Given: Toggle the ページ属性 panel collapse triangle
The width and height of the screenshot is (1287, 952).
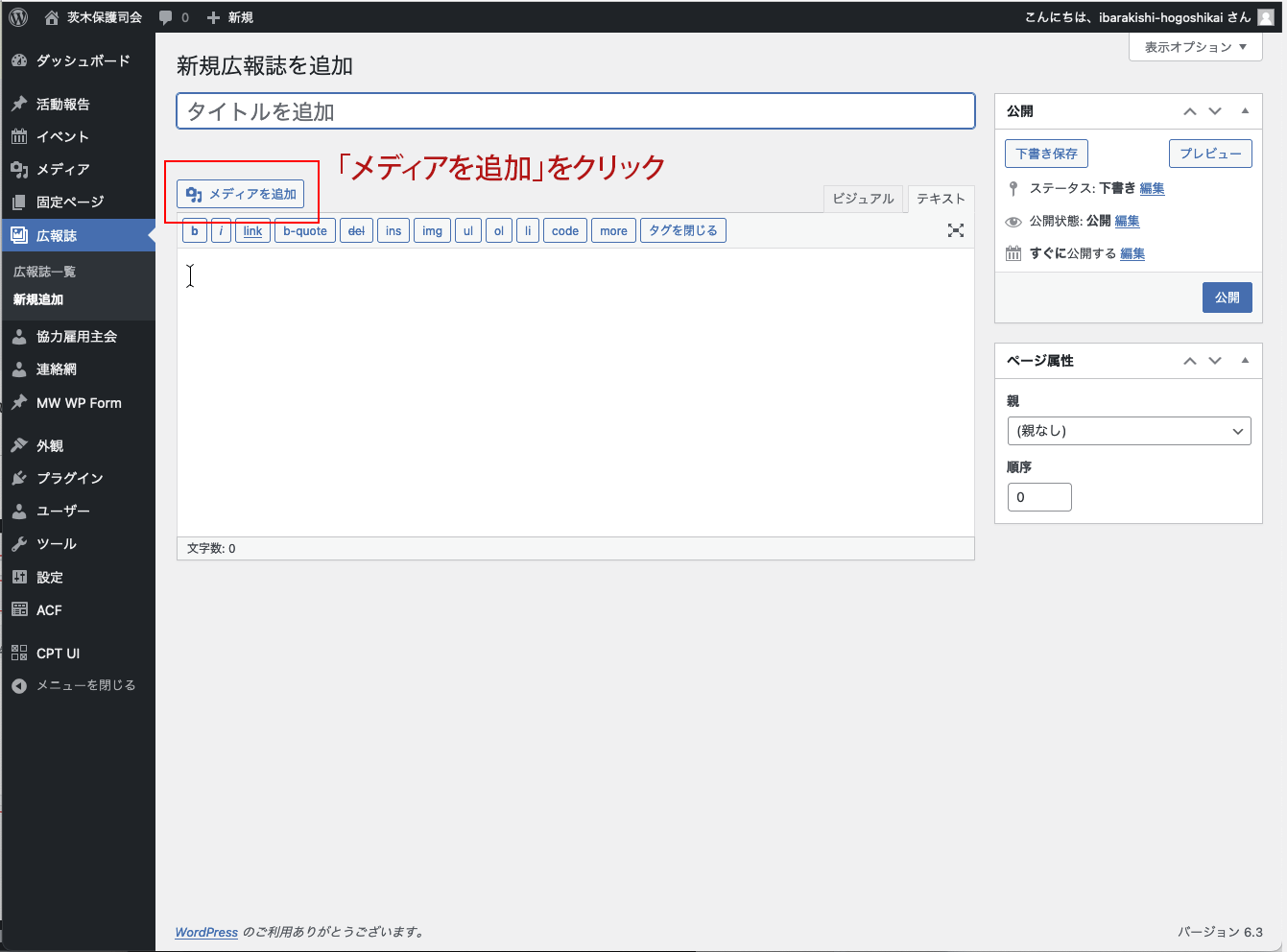Looking at the screenshot, I should click(1245, 361).
